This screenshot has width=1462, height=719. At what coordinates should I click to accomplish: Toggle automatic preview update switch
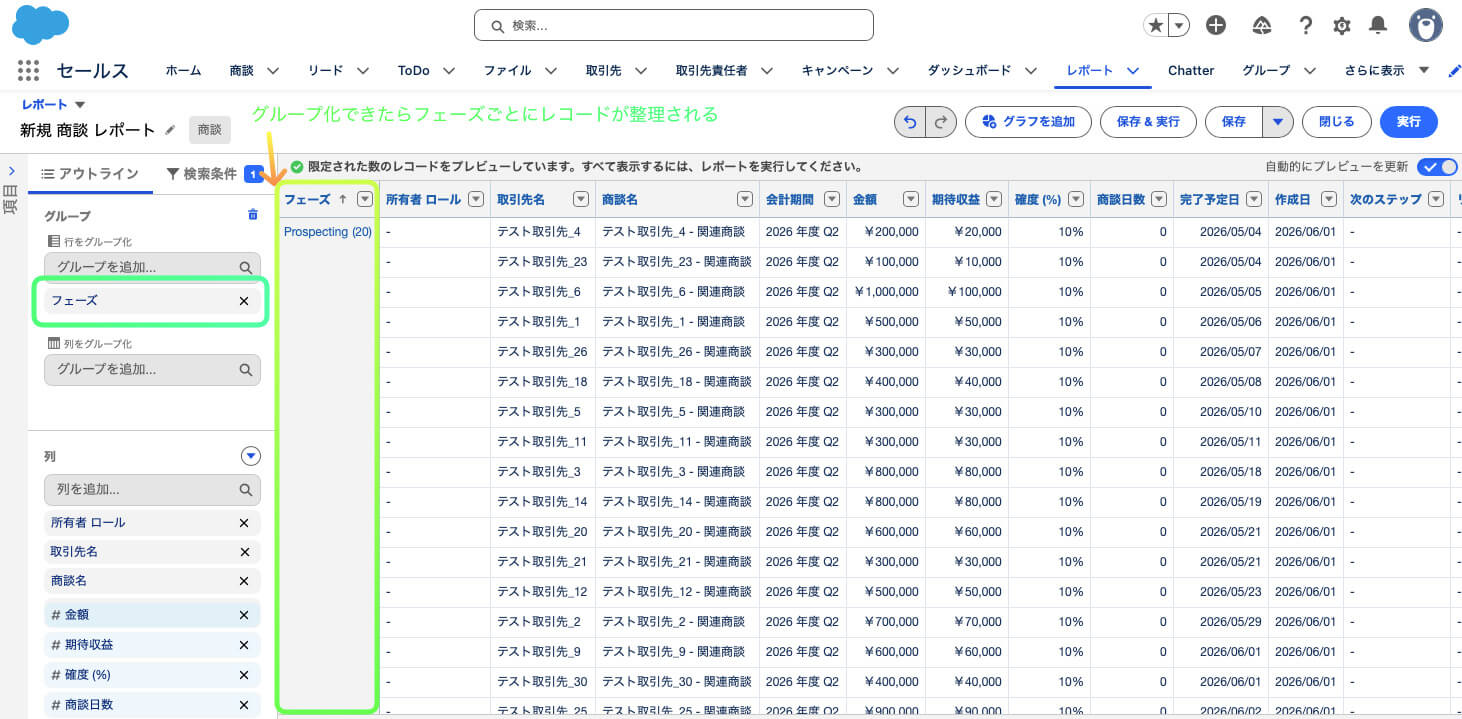(x=1437, y=167)
